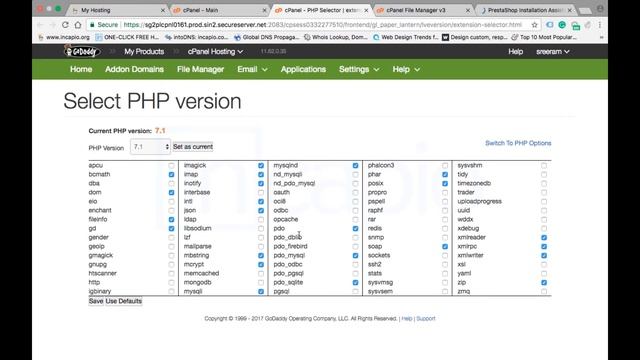This screenshot has width=640, height=360.
Task: Enable the apcu extension checkbox
Action: pyautogui.click(x=171, y=166)
